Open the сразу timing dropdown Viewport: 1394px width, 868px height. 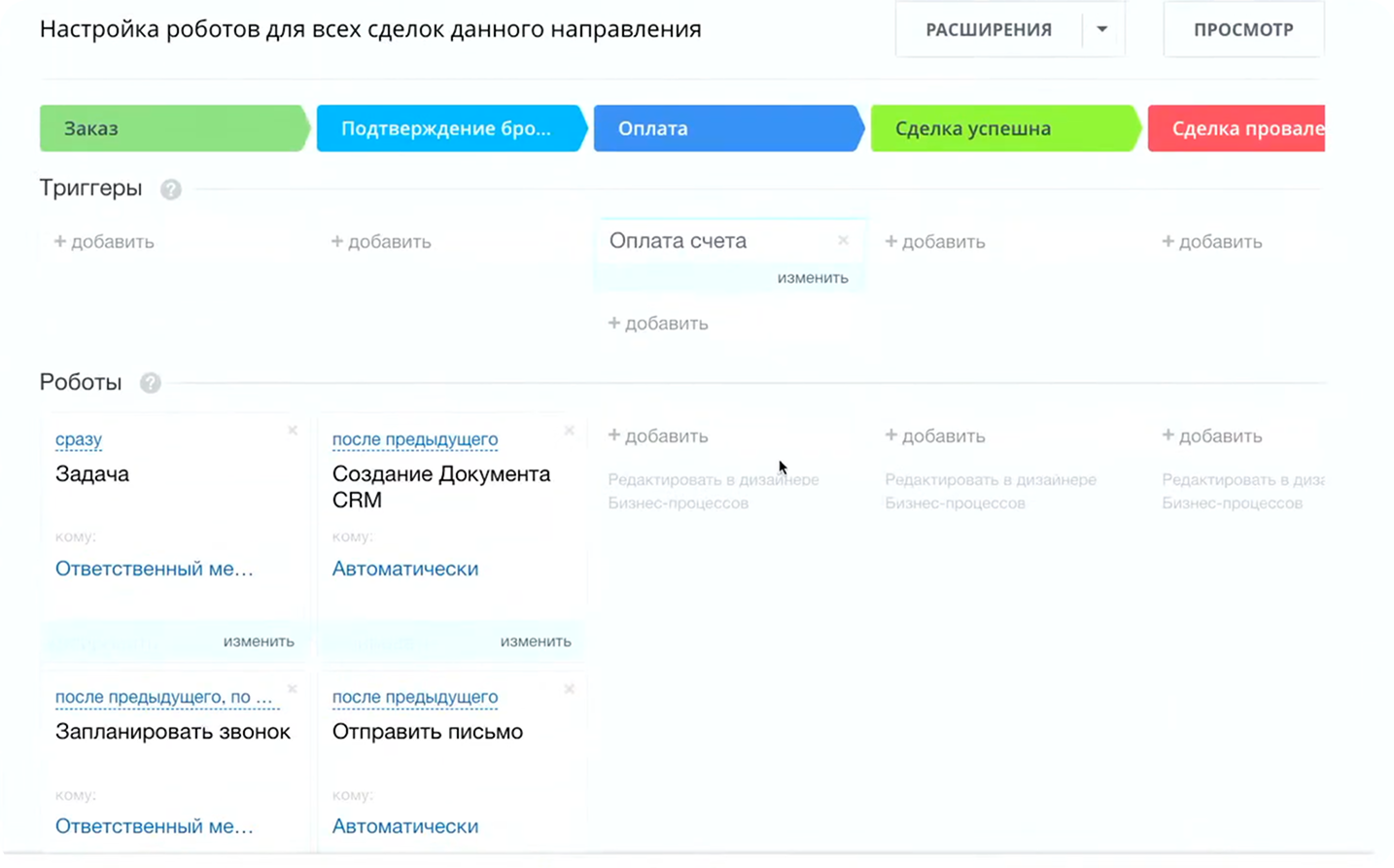click(78, 439)
